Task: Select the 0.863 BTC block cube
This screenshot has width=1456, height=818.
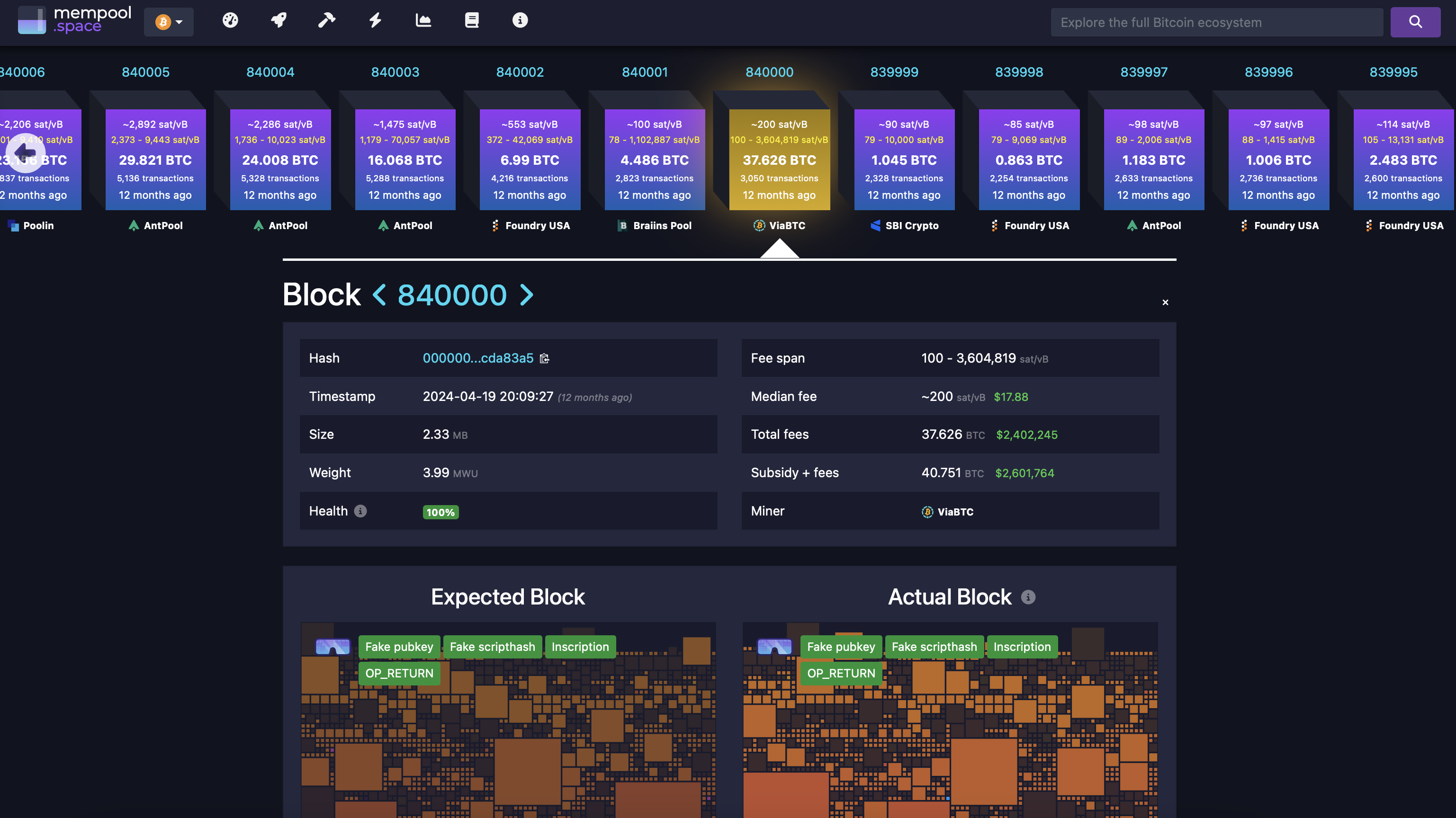Action: pos(1029,160)
